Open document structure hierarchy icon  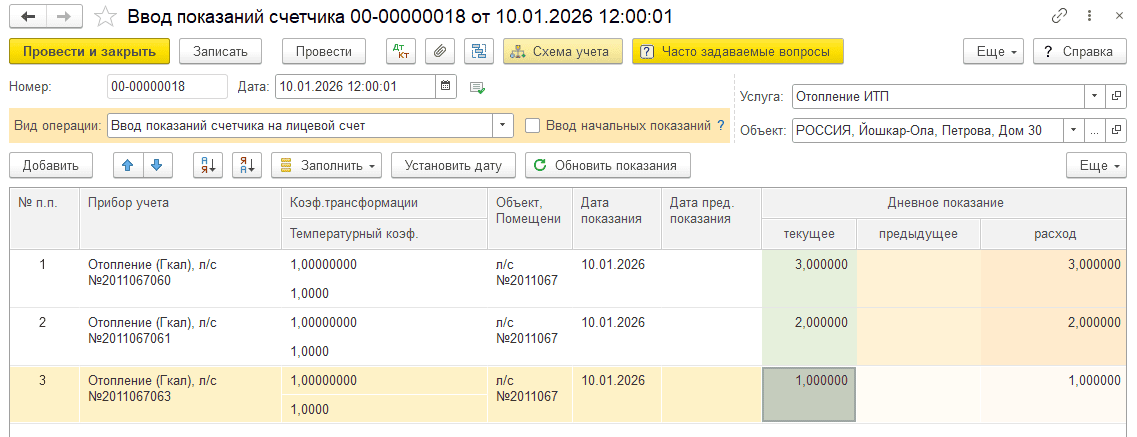pyautogui.click(x=478, y=51)
